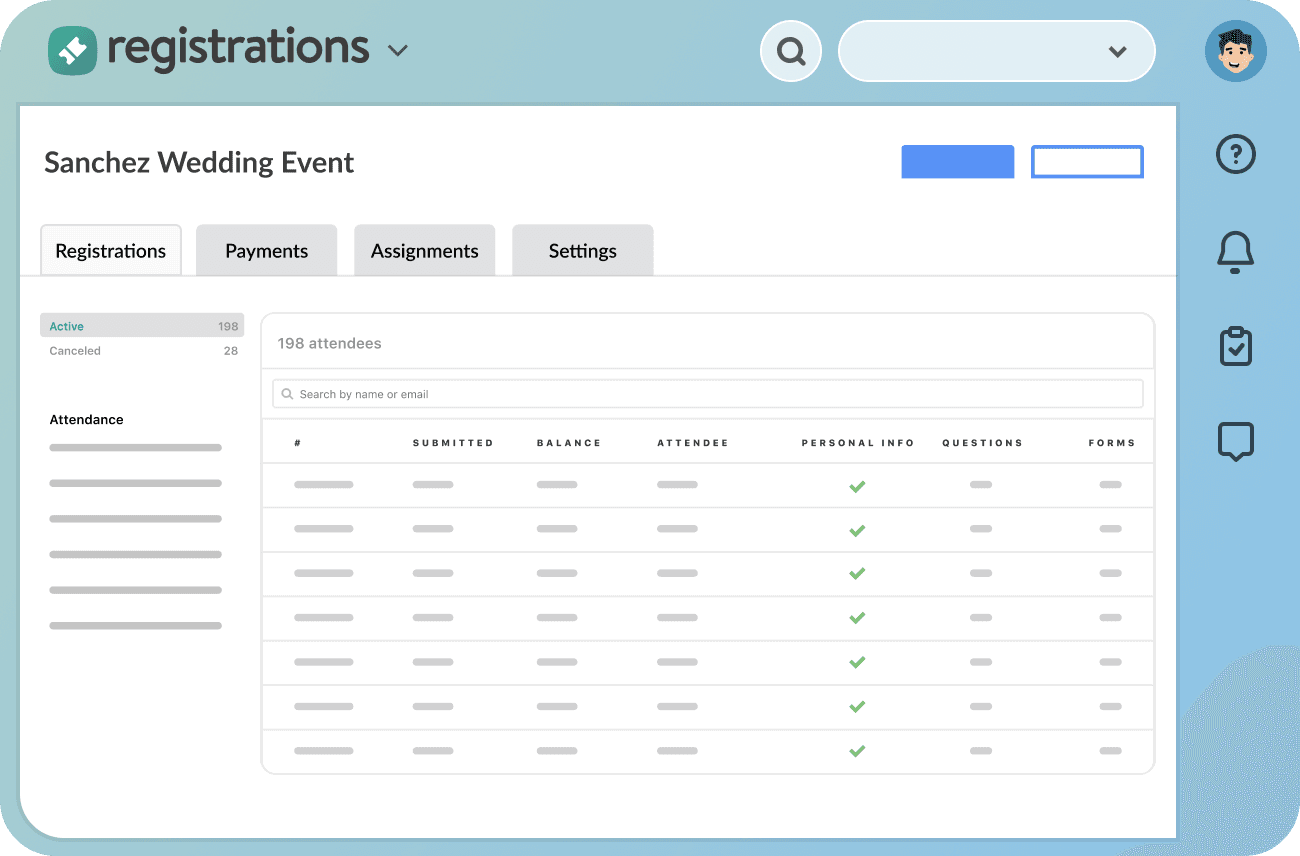1300x856 pixels.
Task: Click the blue primary action button
Action: 957,161
